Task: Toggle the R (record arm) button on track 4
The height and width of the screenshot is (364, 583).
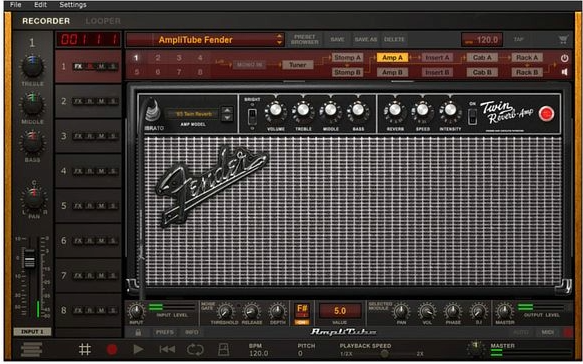Action: pyautogui.click(x=90, y=171)
